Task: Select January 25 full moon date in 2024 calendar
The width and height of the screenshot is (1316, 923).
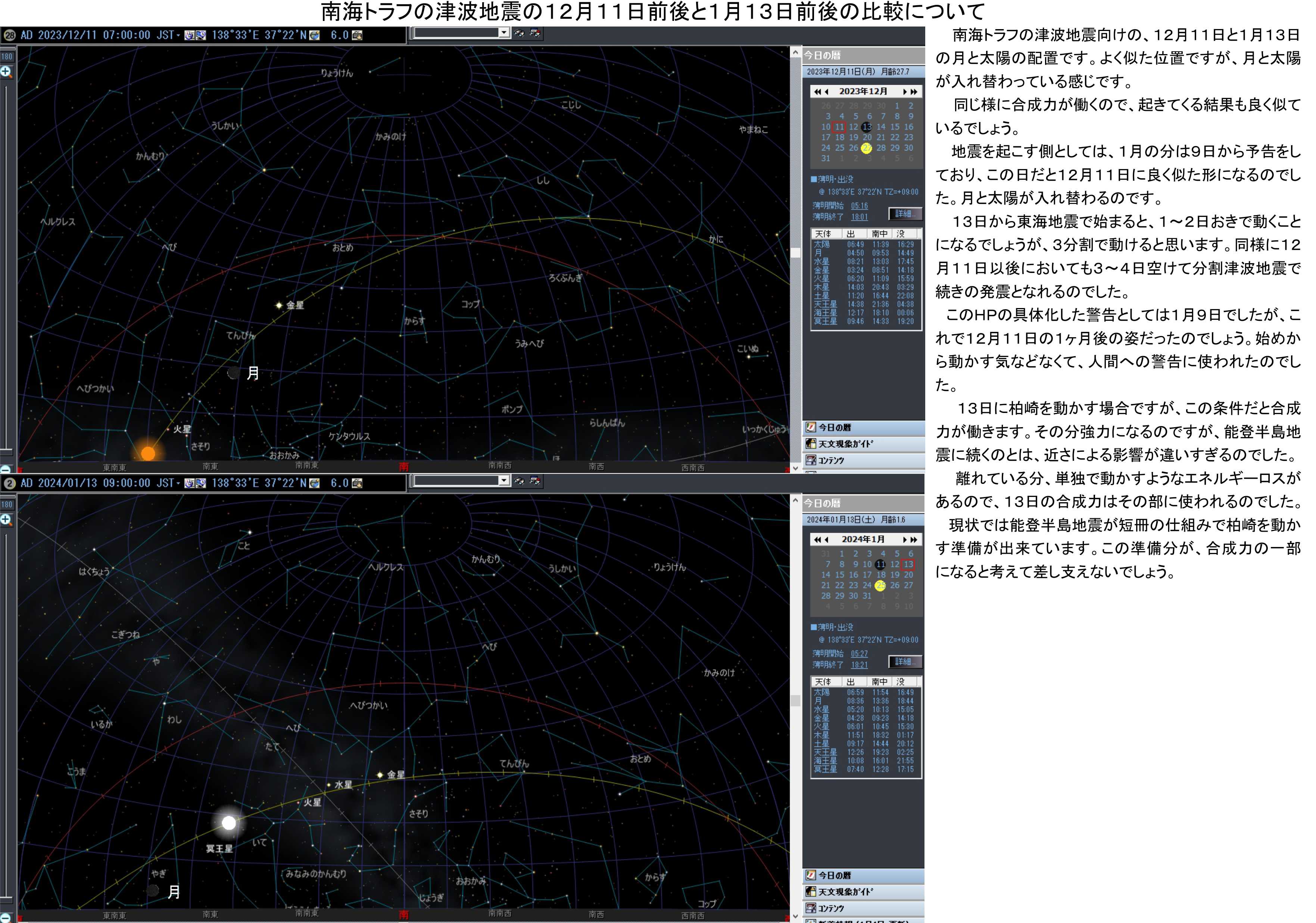Action: [880, 585]
